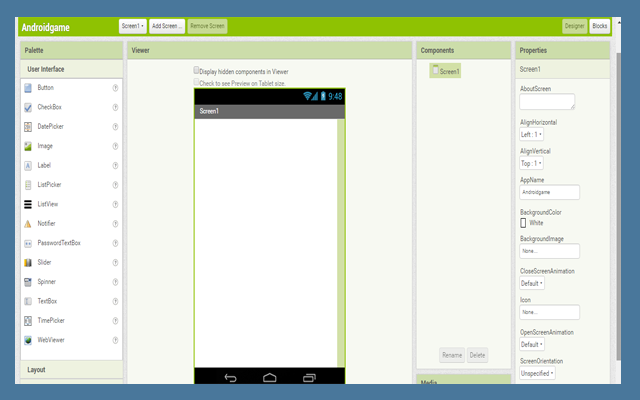Select the WebViewer globe icon

28,340
